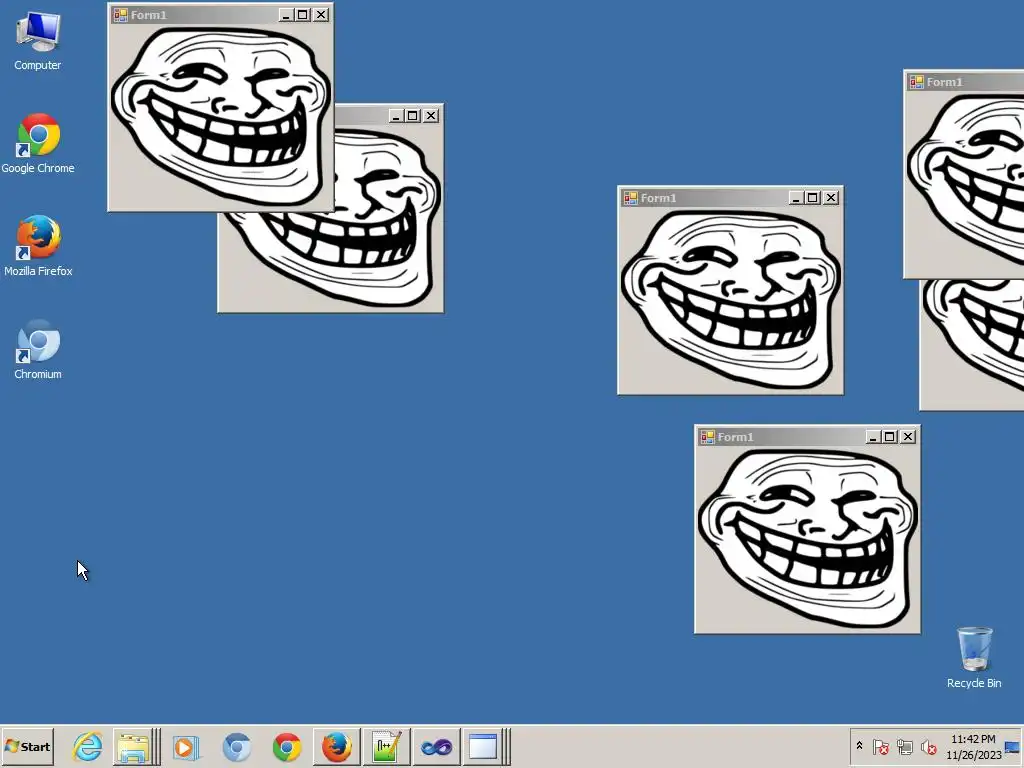Click troll face in Form1 above Recycle Bin
1024x768 pixels.
[807, 538]
